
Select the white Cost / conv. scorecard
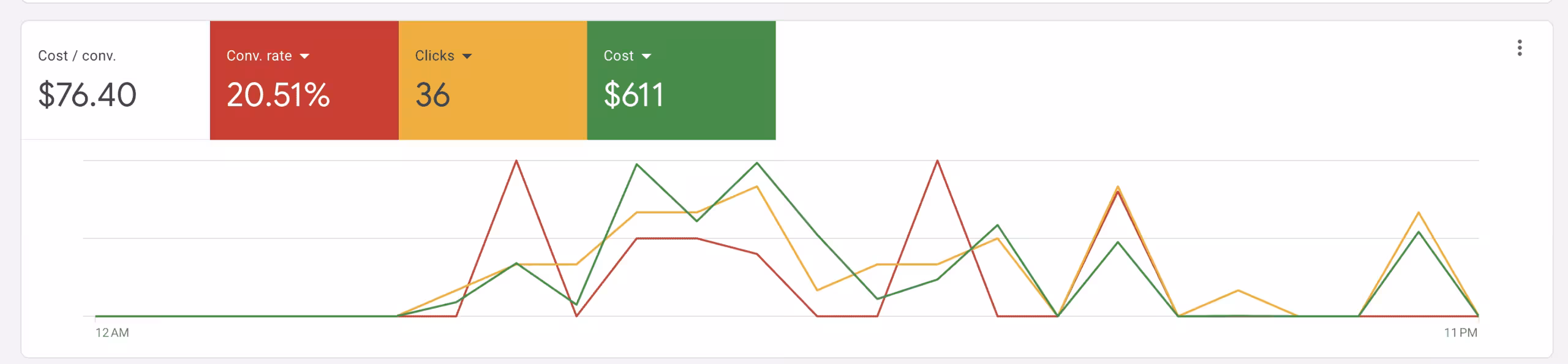(x=116, y=80)
